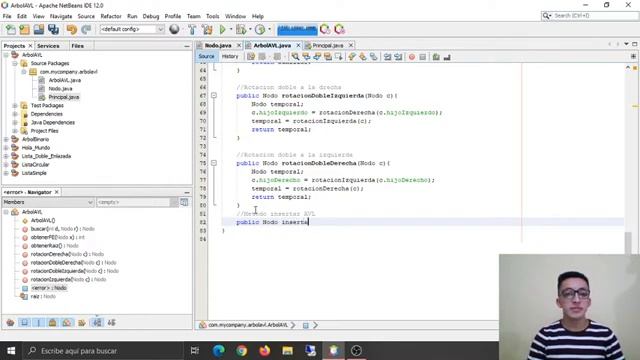Viewport: 640px width, 360px height.
Task: Select Nodo.java in the project tree
Action: pyautogui.click(x=60, y=89)
